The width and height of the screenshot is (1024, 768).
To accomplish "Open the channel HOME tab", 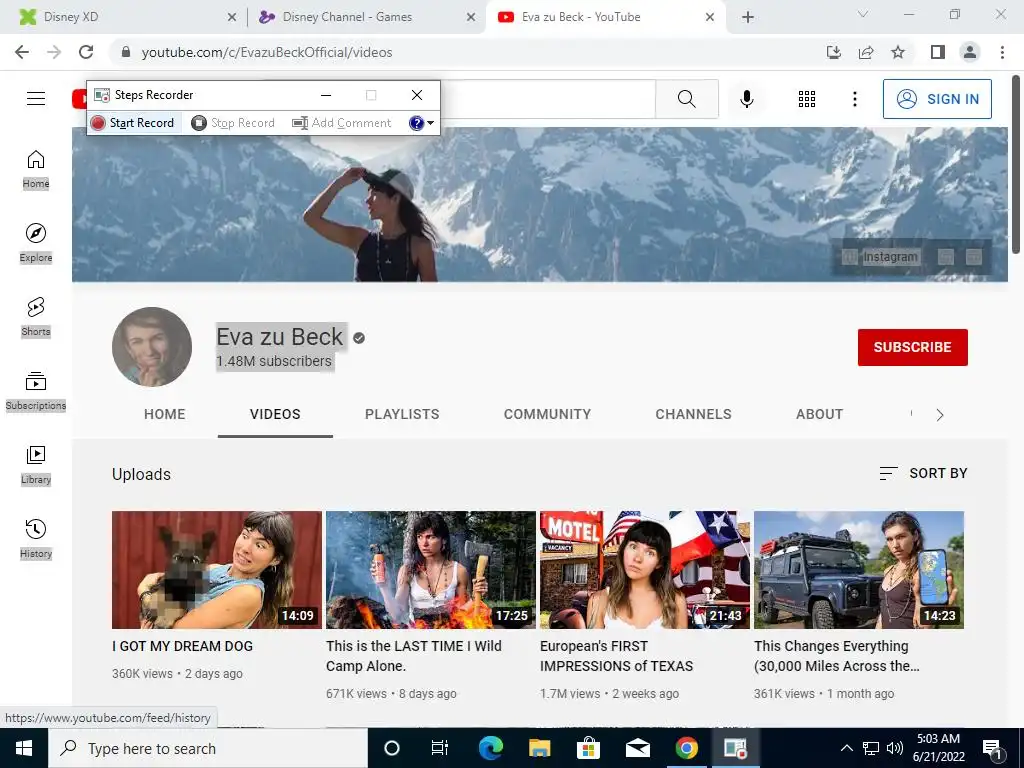I will click(165, 414).
